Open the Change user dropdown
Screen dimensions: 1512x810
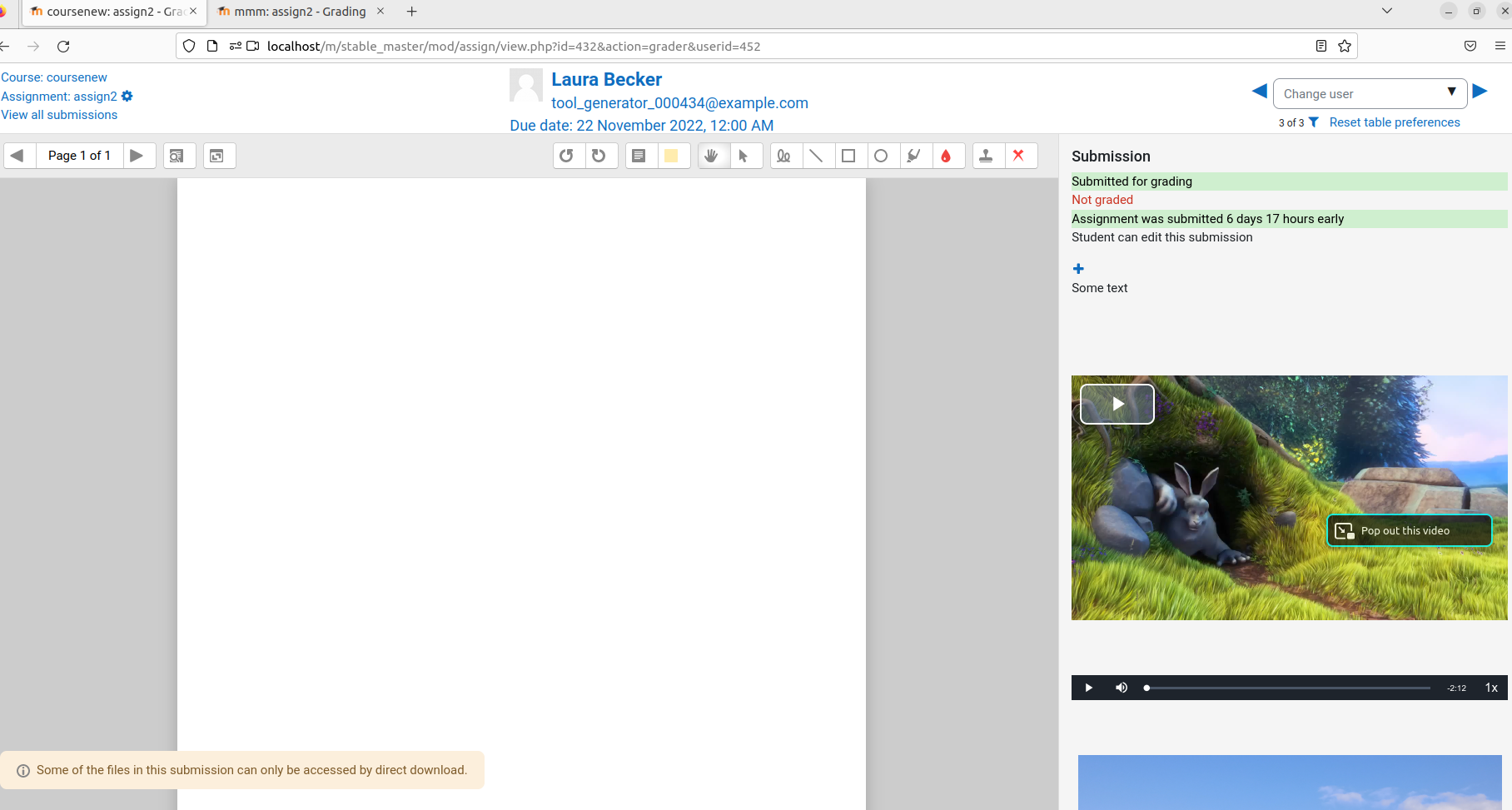tap(1370, 93)
